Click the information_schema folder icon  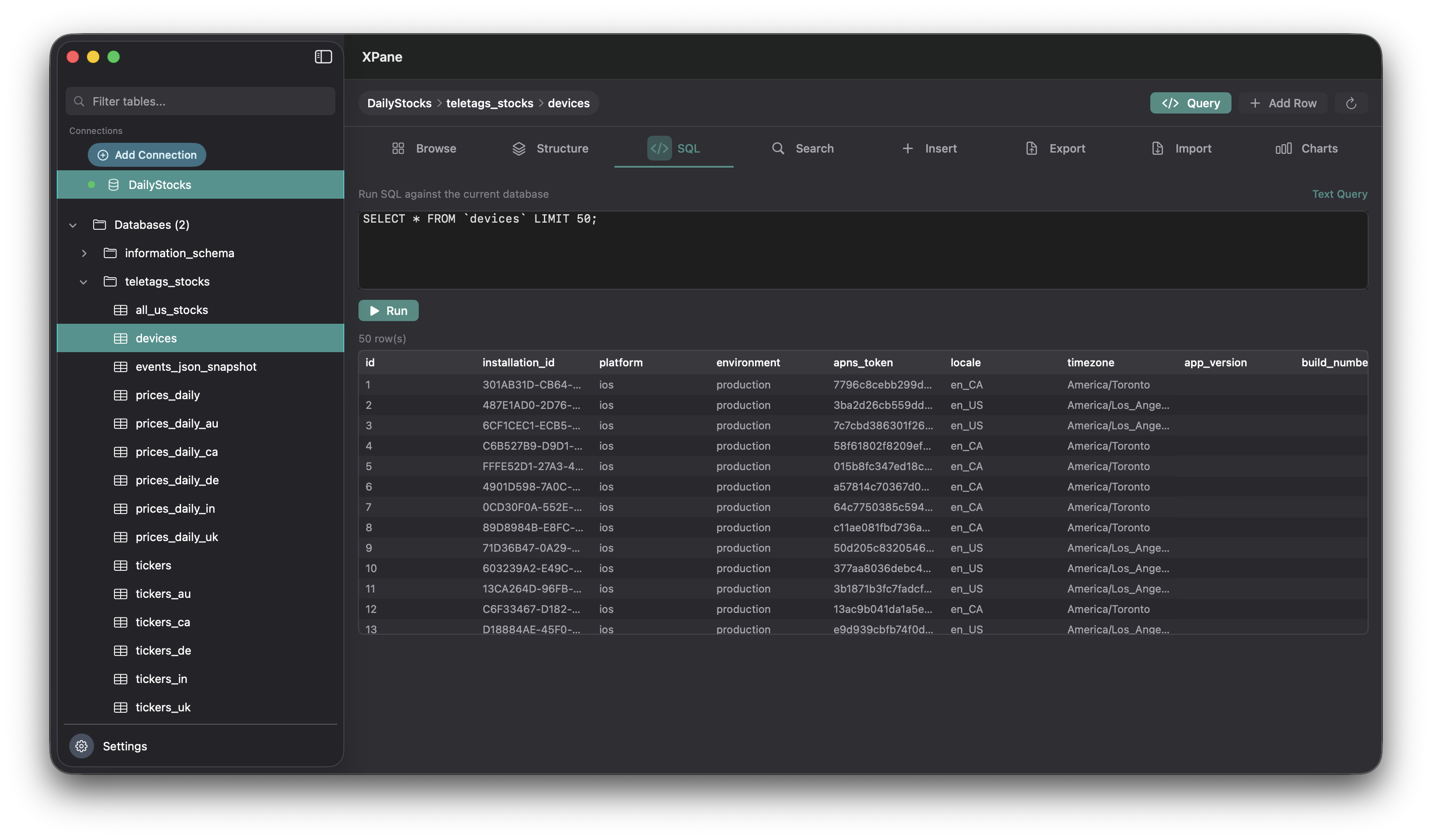click(x=110, y=253)
